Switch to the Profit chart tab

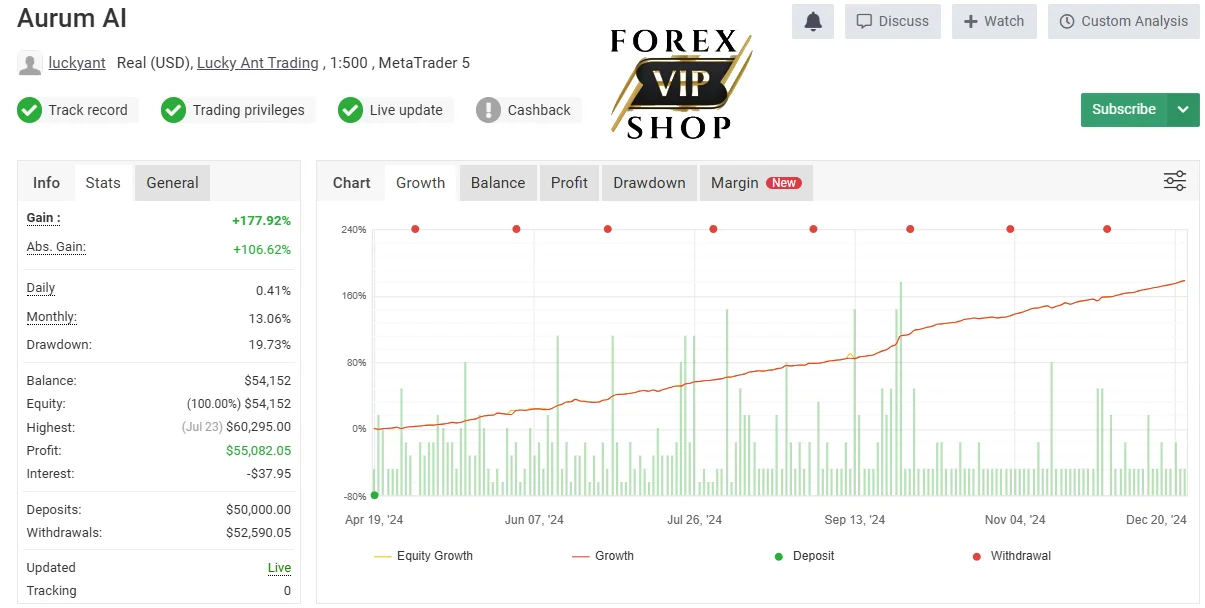[x=569, y=183]
